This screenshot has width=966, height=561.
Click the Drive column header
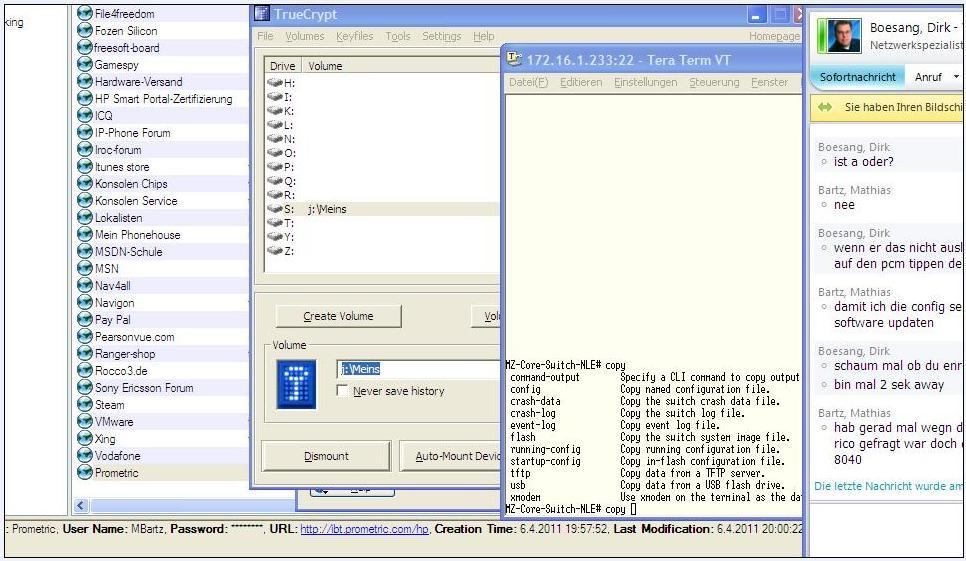point(283,66)
